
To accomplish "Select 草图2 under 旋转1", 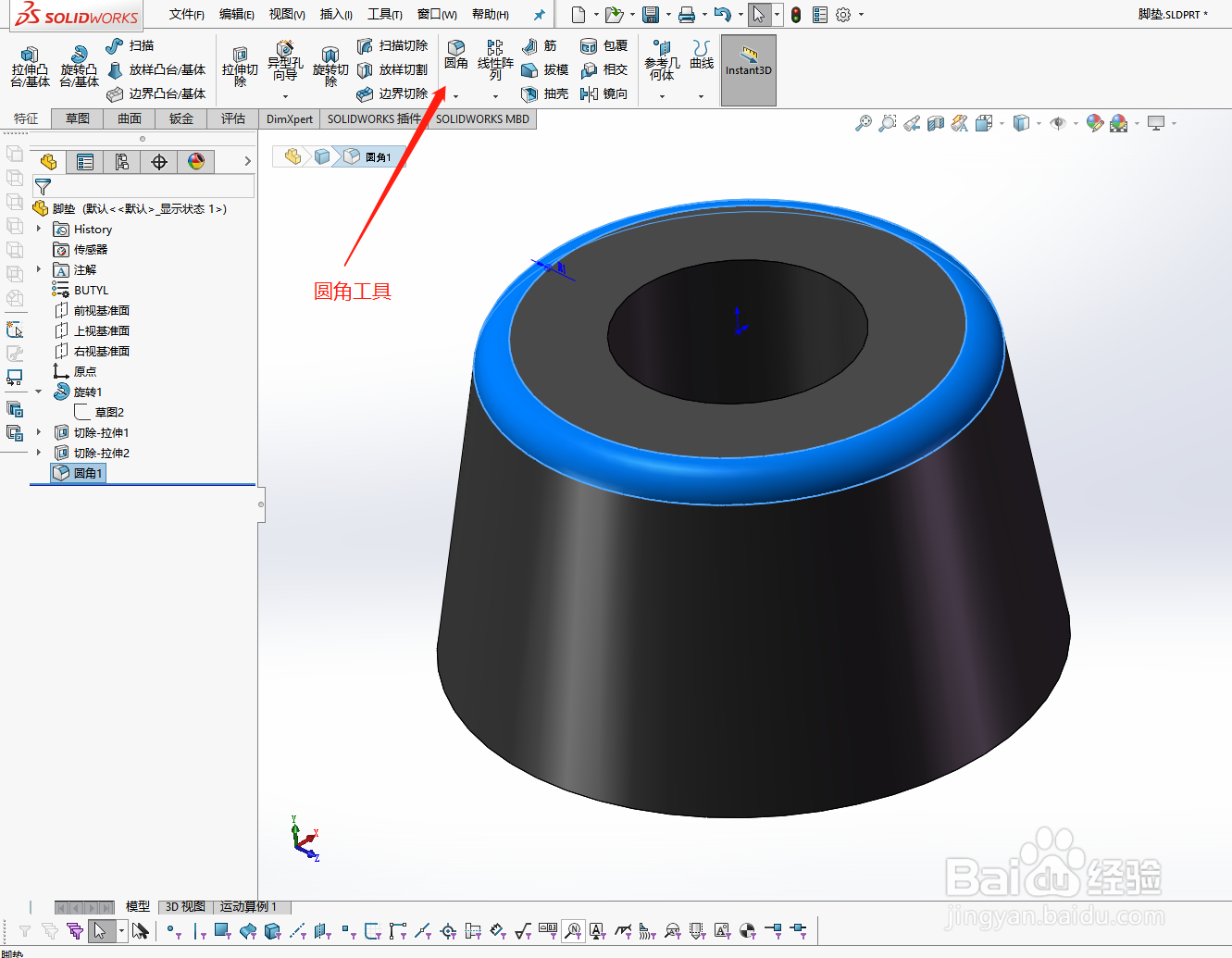I will coord(99,412).
